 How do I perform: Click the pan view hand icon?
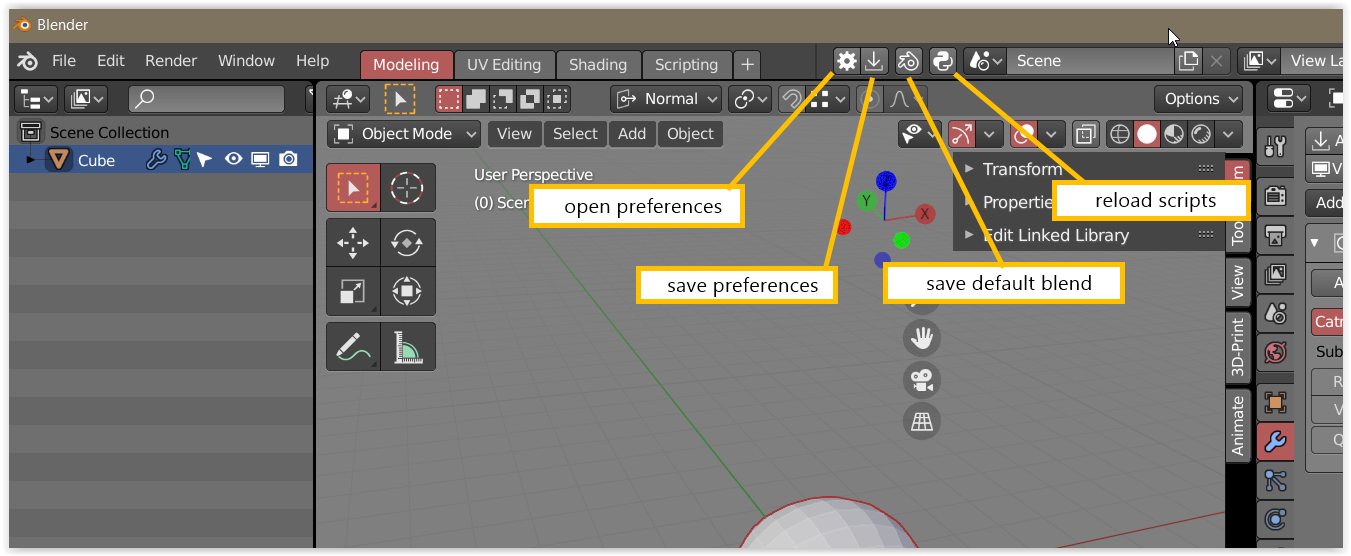point(922,338)
